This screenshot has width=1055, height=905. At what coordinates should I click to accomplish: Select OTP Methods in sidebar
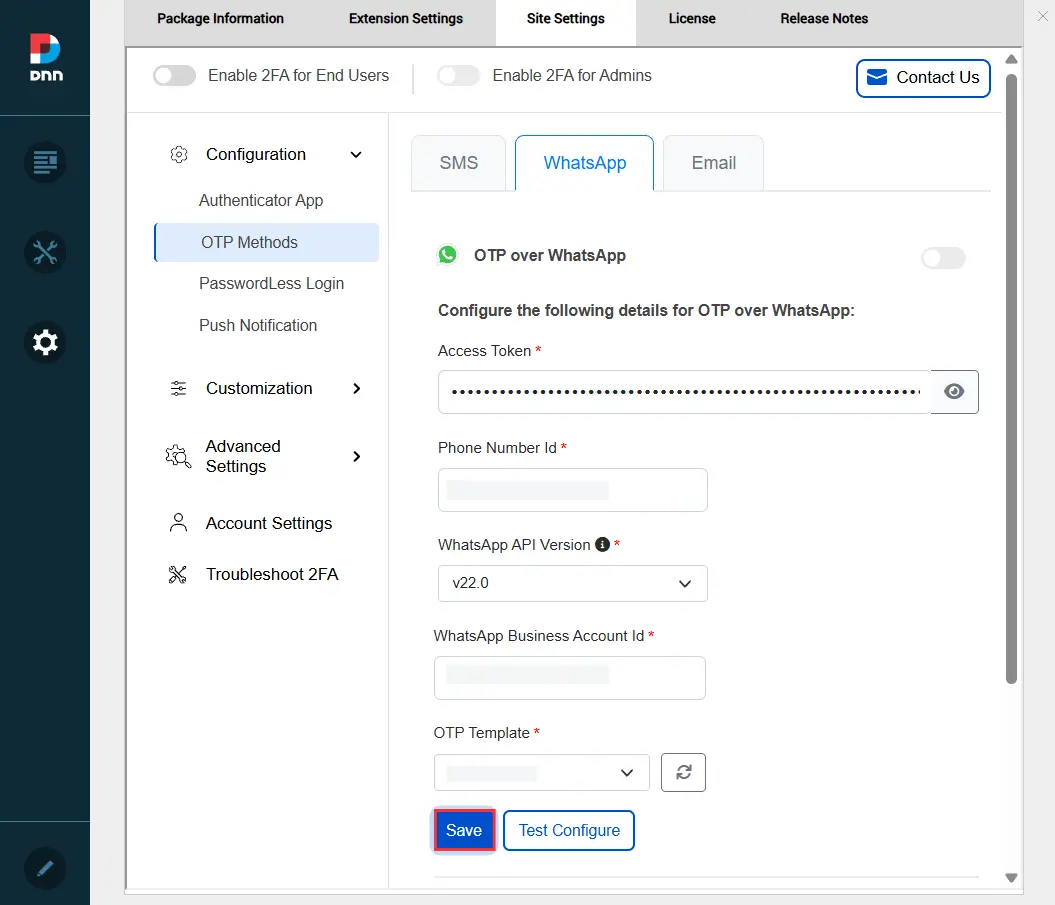267,242
